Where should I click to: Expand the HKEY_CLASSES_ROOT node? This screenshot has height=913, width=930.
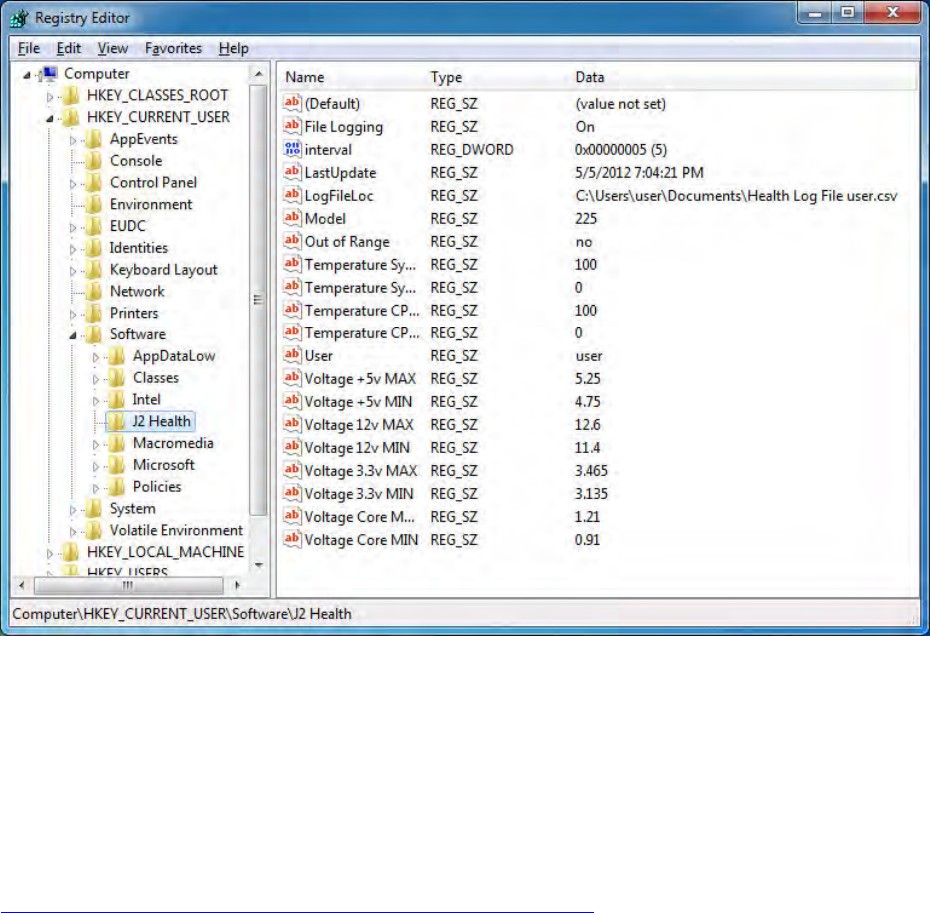50,97
